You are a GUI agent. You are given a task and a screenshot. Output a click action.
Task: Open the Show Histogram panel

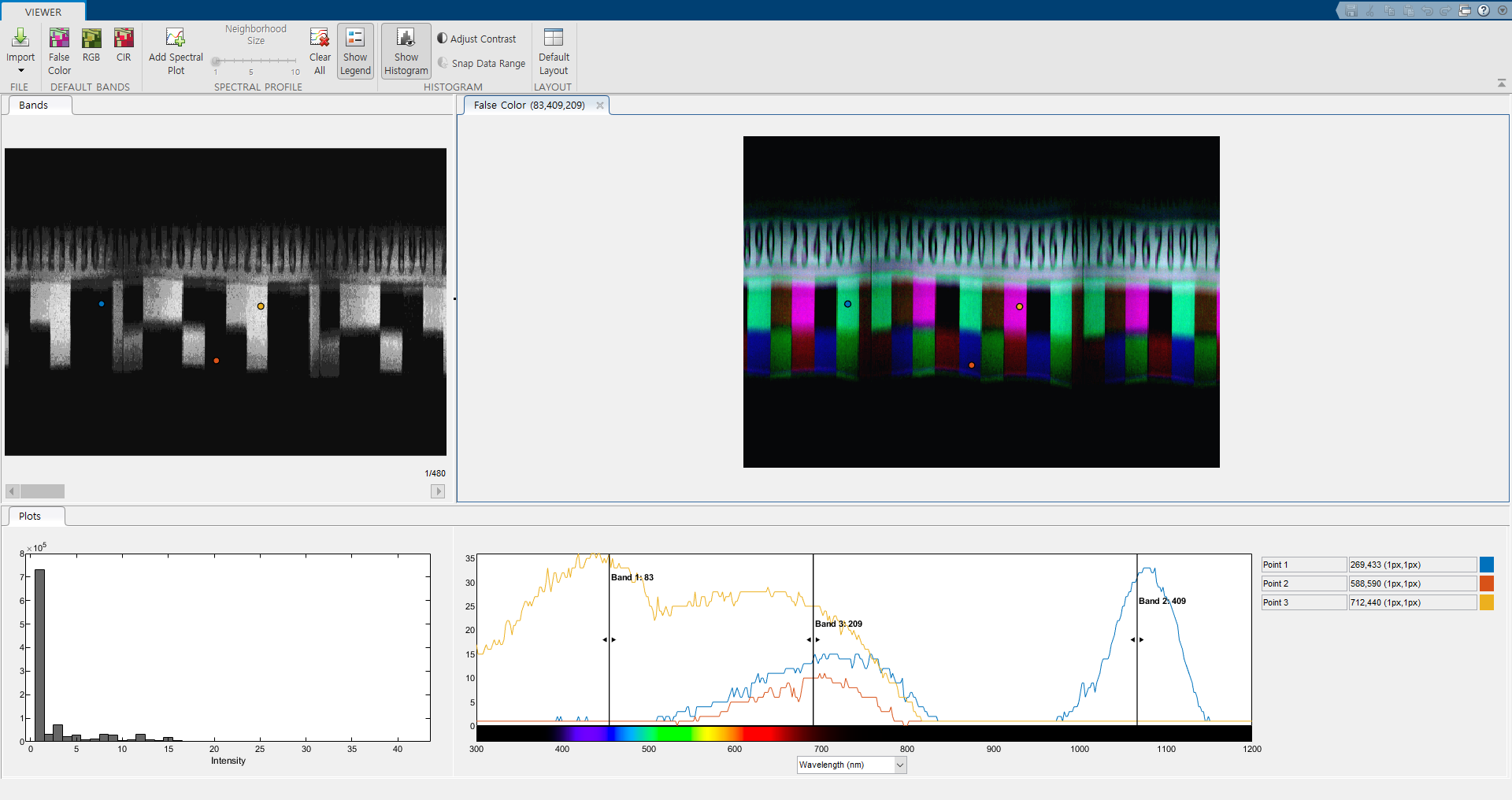tap(405, 50)
